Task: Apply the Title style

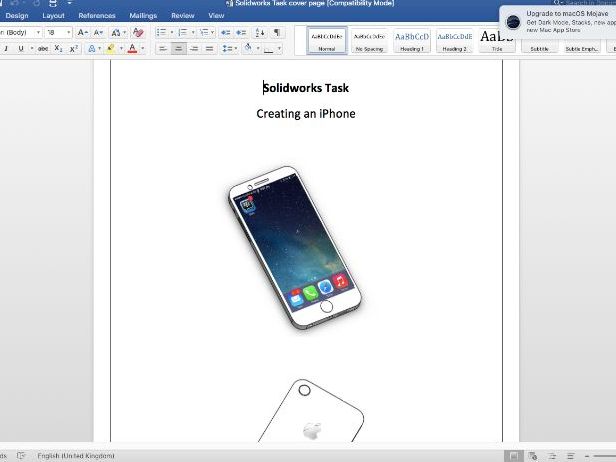Action: (497, 40)
